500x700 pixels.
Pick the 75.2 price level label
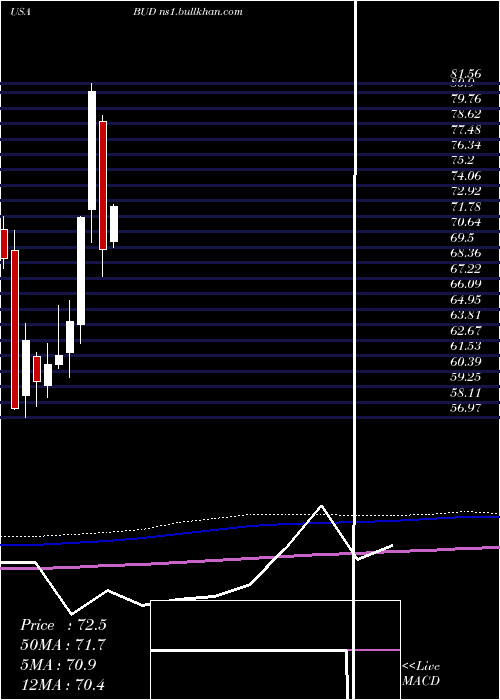[x=462, y=160]
